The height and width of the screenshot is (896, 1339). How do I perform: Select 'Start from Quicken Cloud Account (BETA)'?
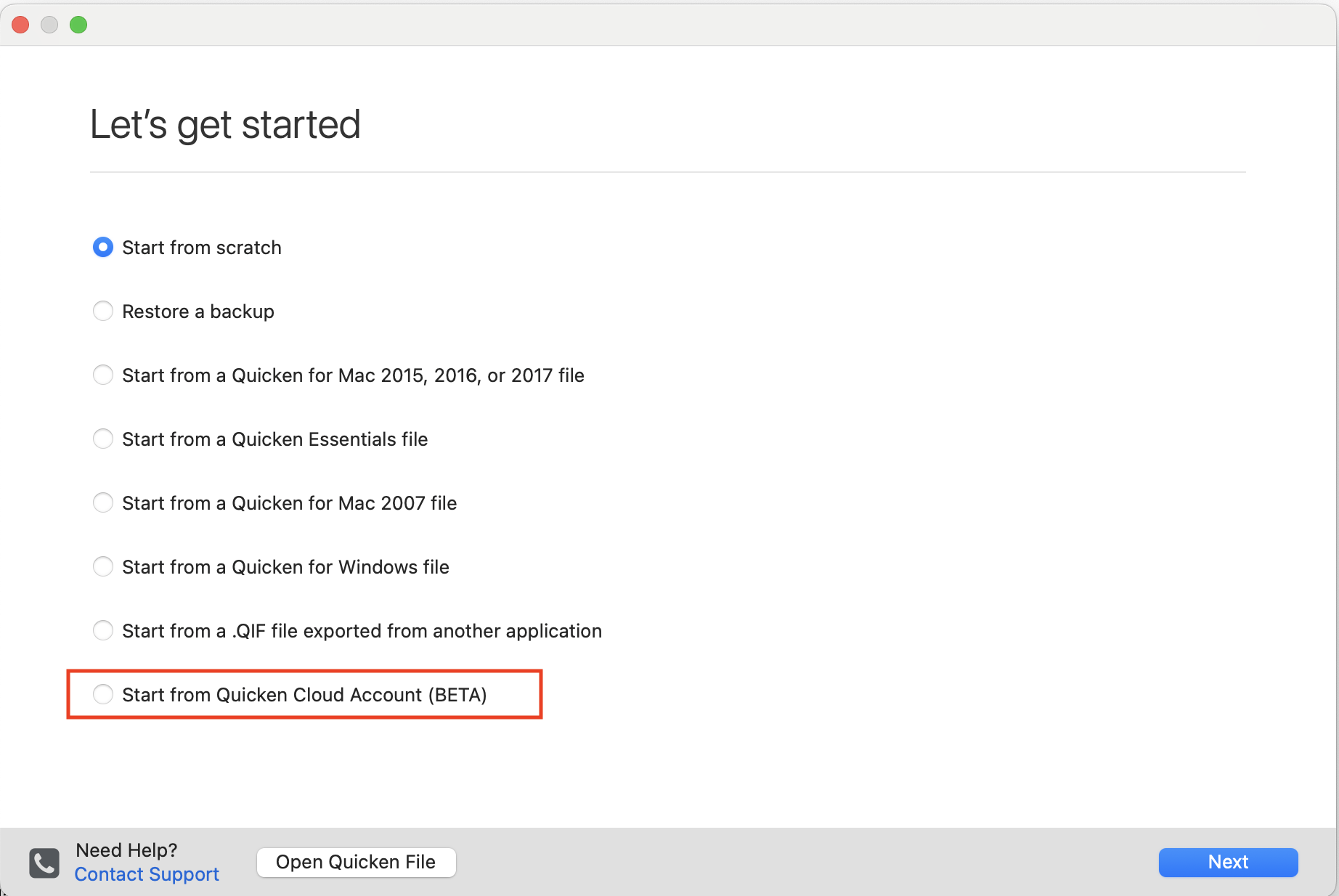[x=103, y=694]
